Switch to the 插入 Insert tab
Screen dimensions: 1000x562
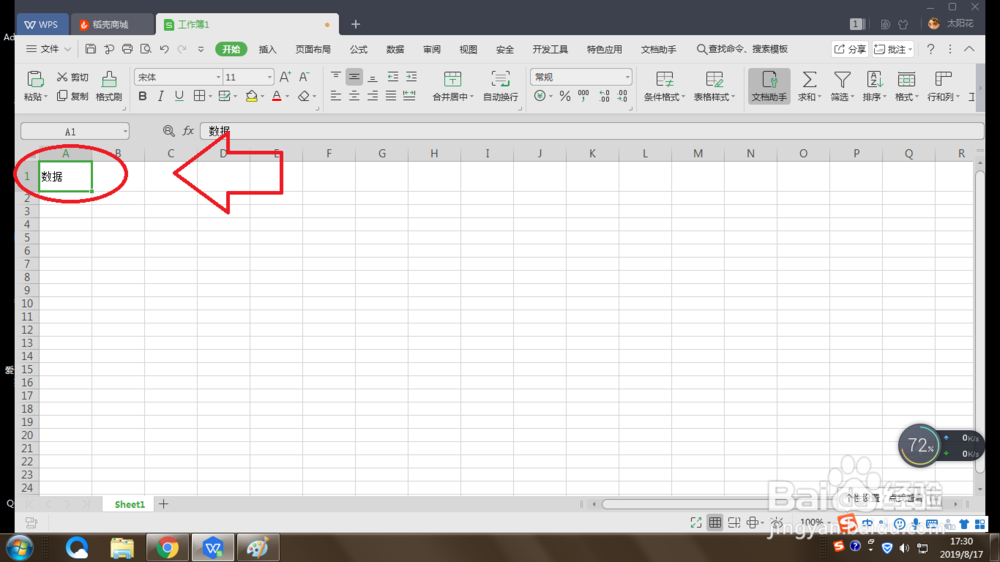pyautogui.click(x=268, y=49)
